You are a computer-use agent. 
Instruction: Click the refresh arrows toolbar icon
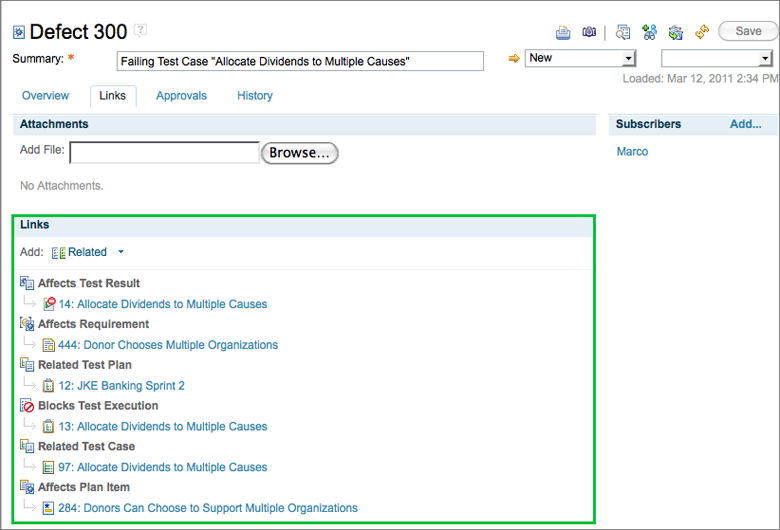point(702,32)
